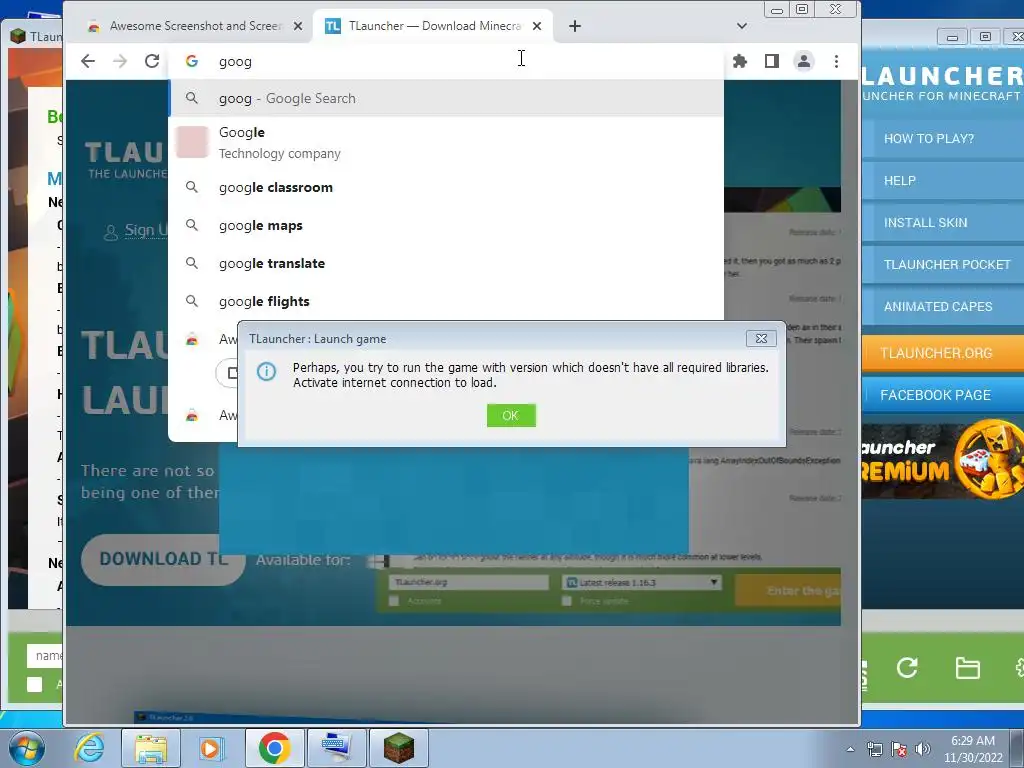Click the TLauncher username field
The width and height of the screenshot is (1024, 768).
click(x=44, y=655)
